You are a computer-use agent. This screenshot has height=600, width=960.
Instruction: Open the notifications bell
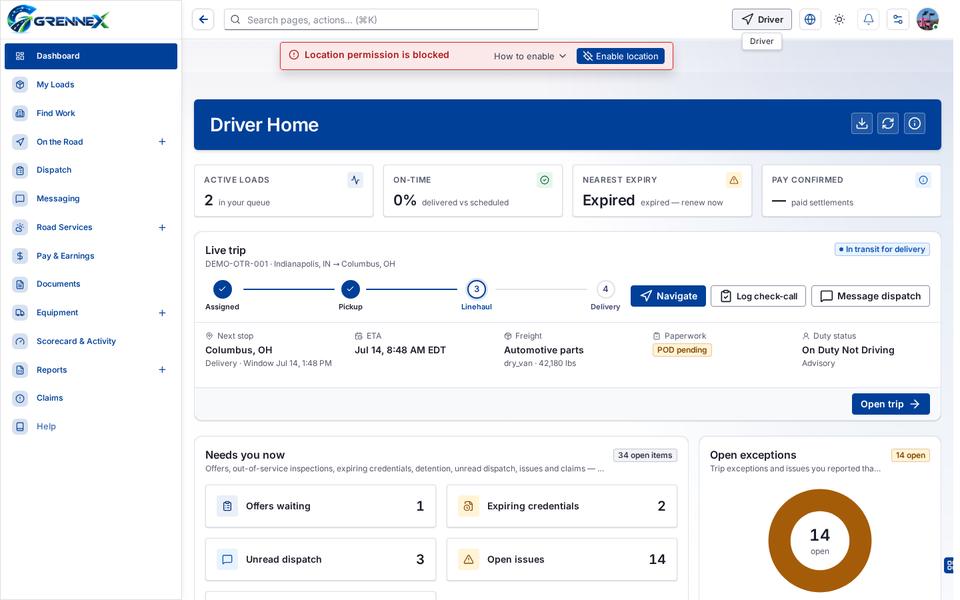868,20
